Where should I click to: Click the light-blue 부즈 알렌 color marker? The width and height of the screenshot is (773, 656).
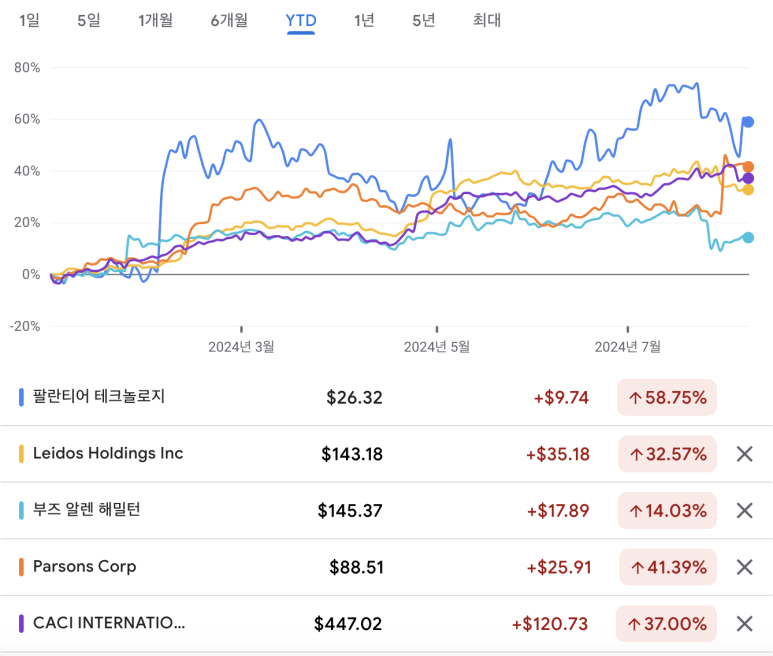click(x=21, y=511)
